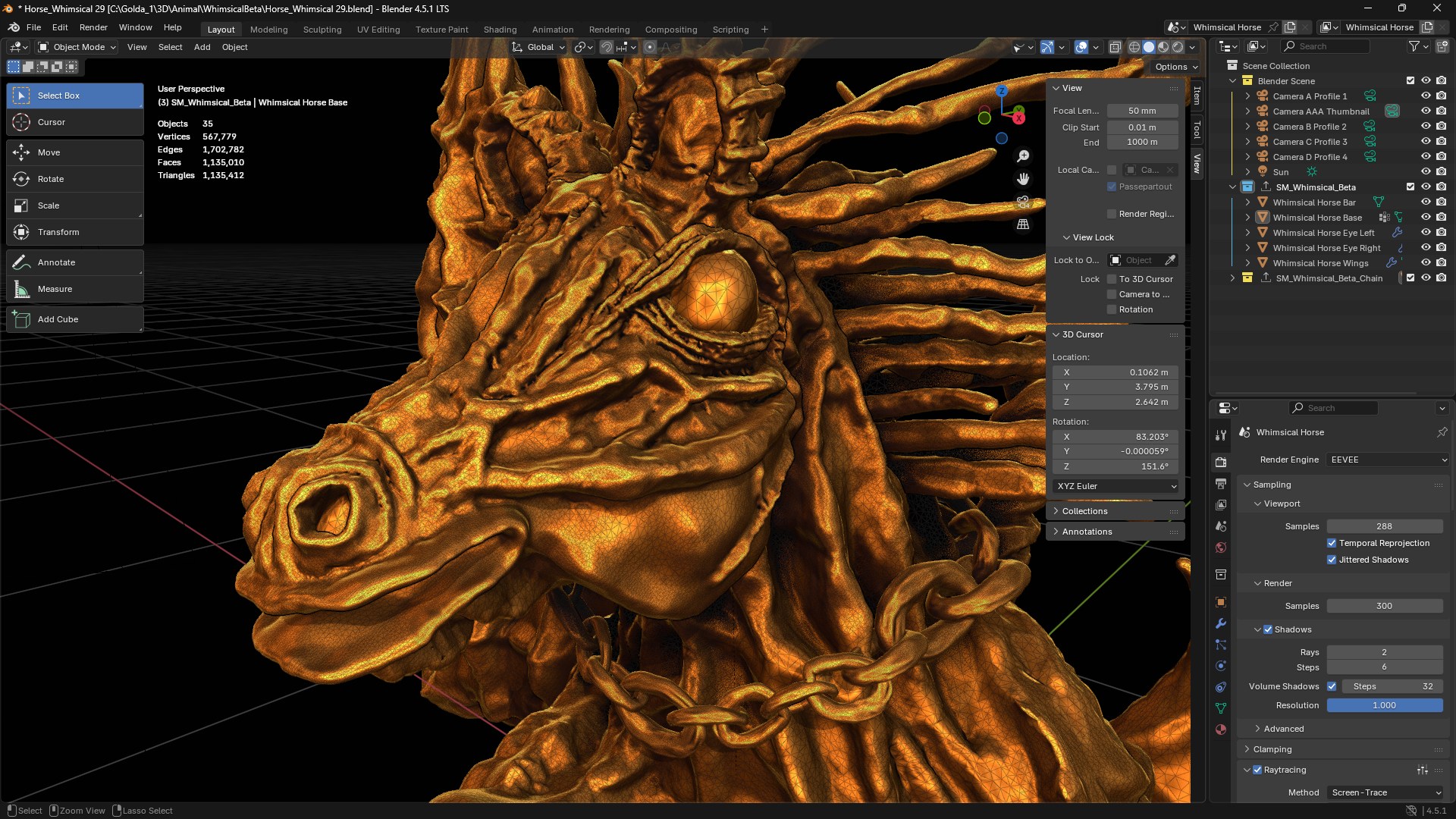The height and width of the screenshot is (819, 1456).
Task: Switch viewport shading to rendered mode
Action: pos(1178,47)
